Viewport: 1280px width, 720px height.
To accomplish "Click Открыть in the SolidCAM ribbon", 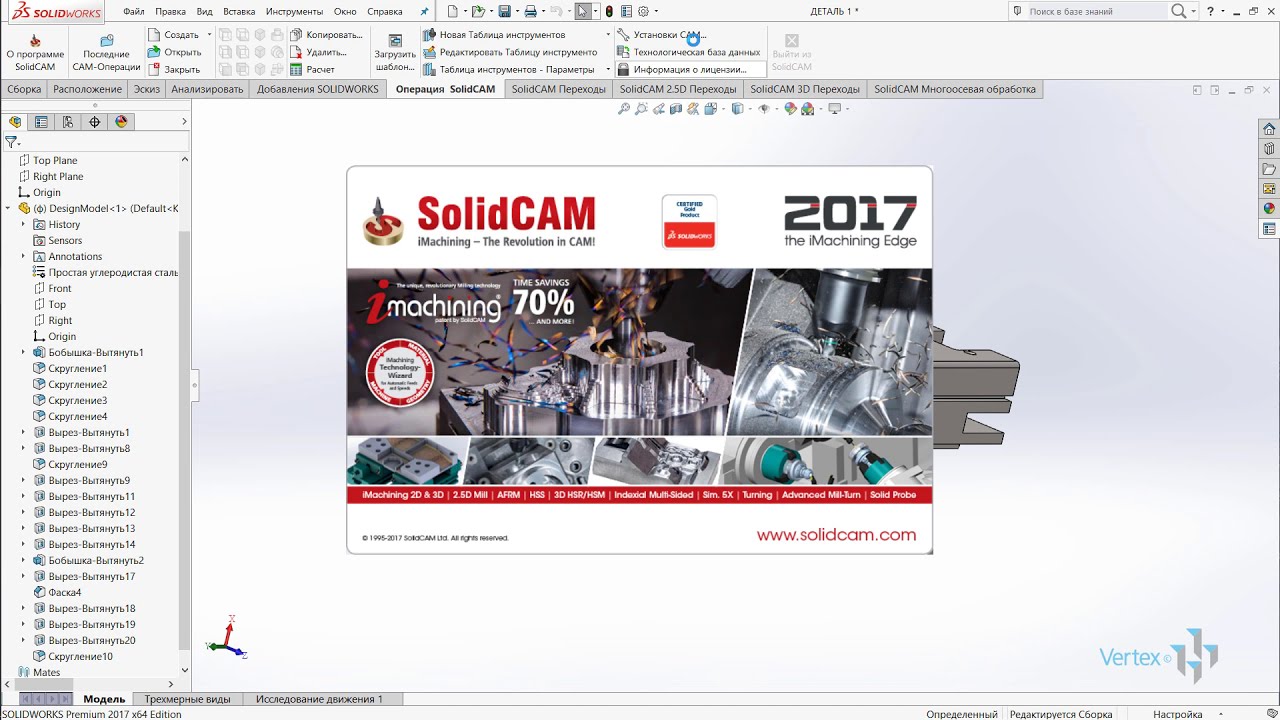I will 175,52.
